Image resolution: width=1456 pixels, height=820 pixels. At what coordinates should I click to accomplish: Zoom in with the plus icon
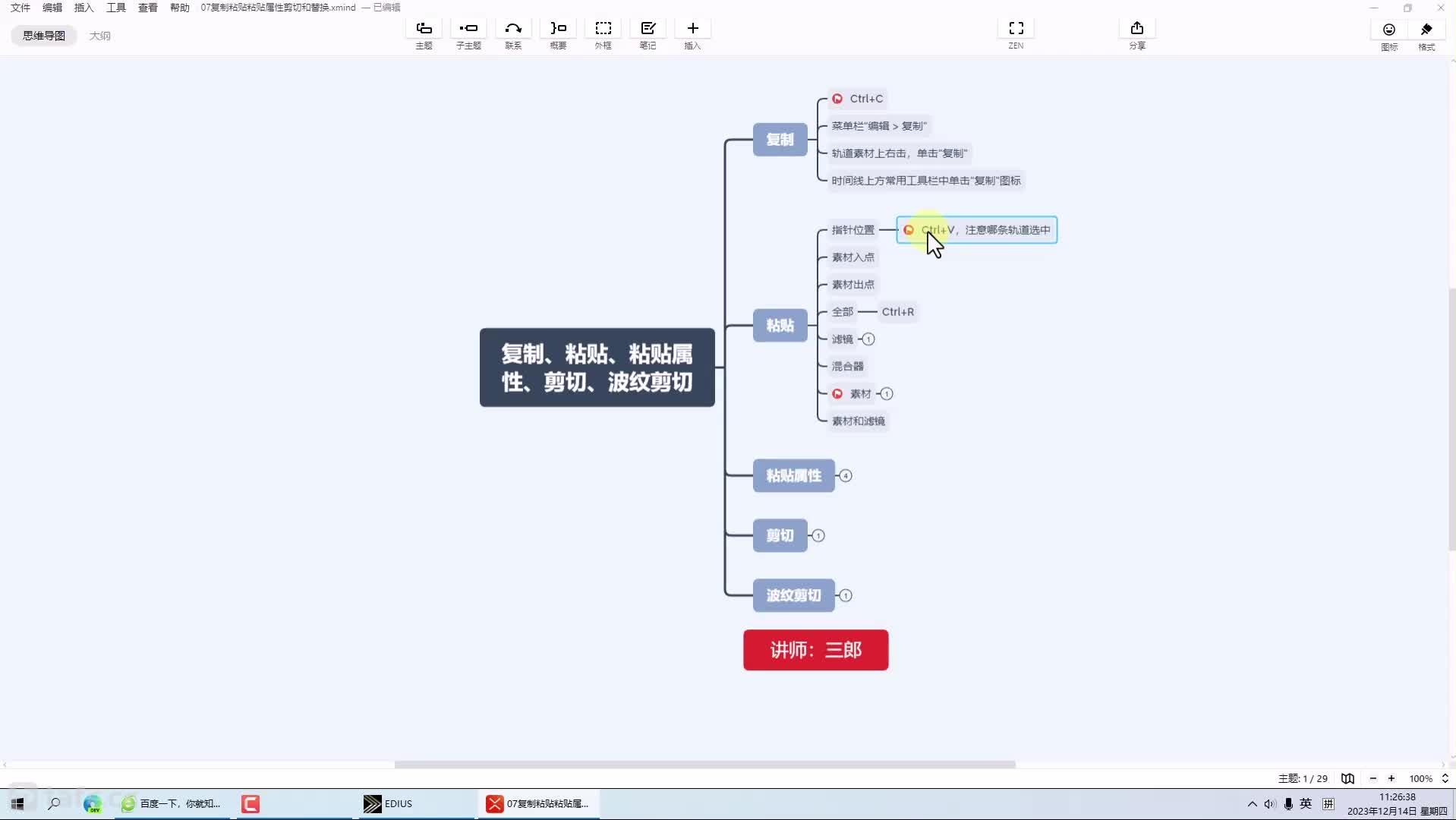point(1391,778)
